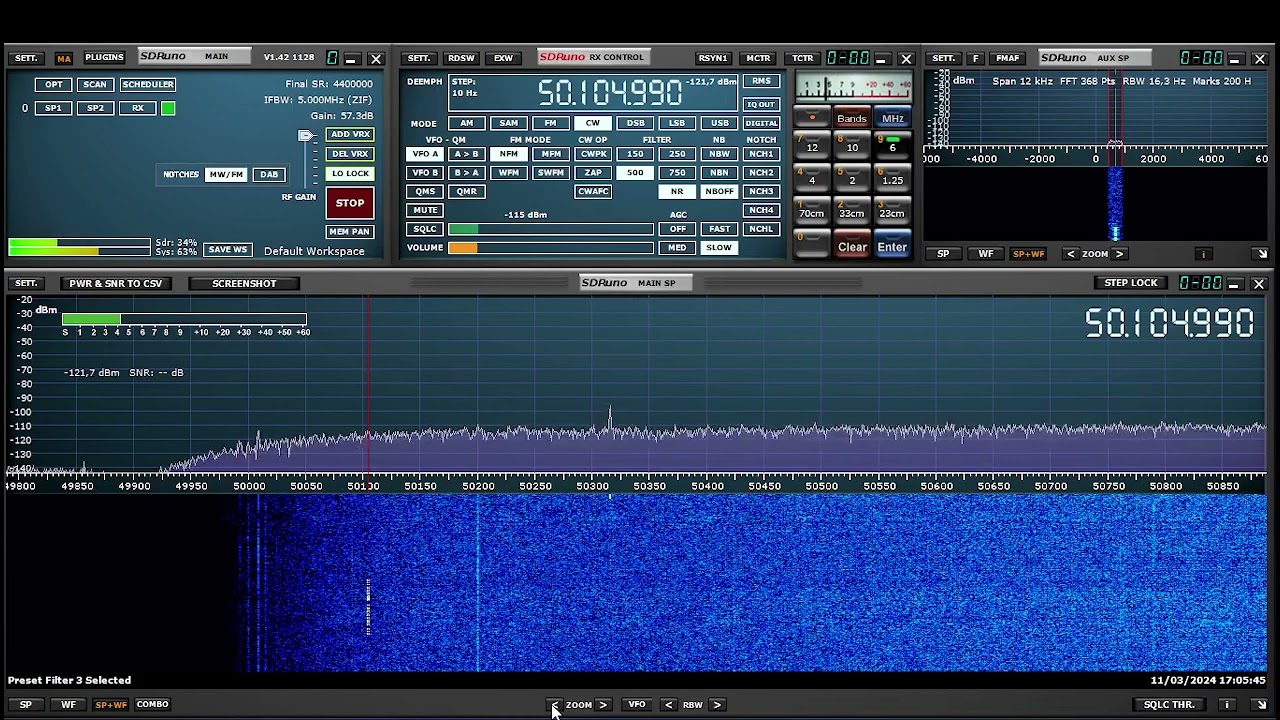Click ADD VRX button
1280x720 pixels.
click(x=350, y=134)
